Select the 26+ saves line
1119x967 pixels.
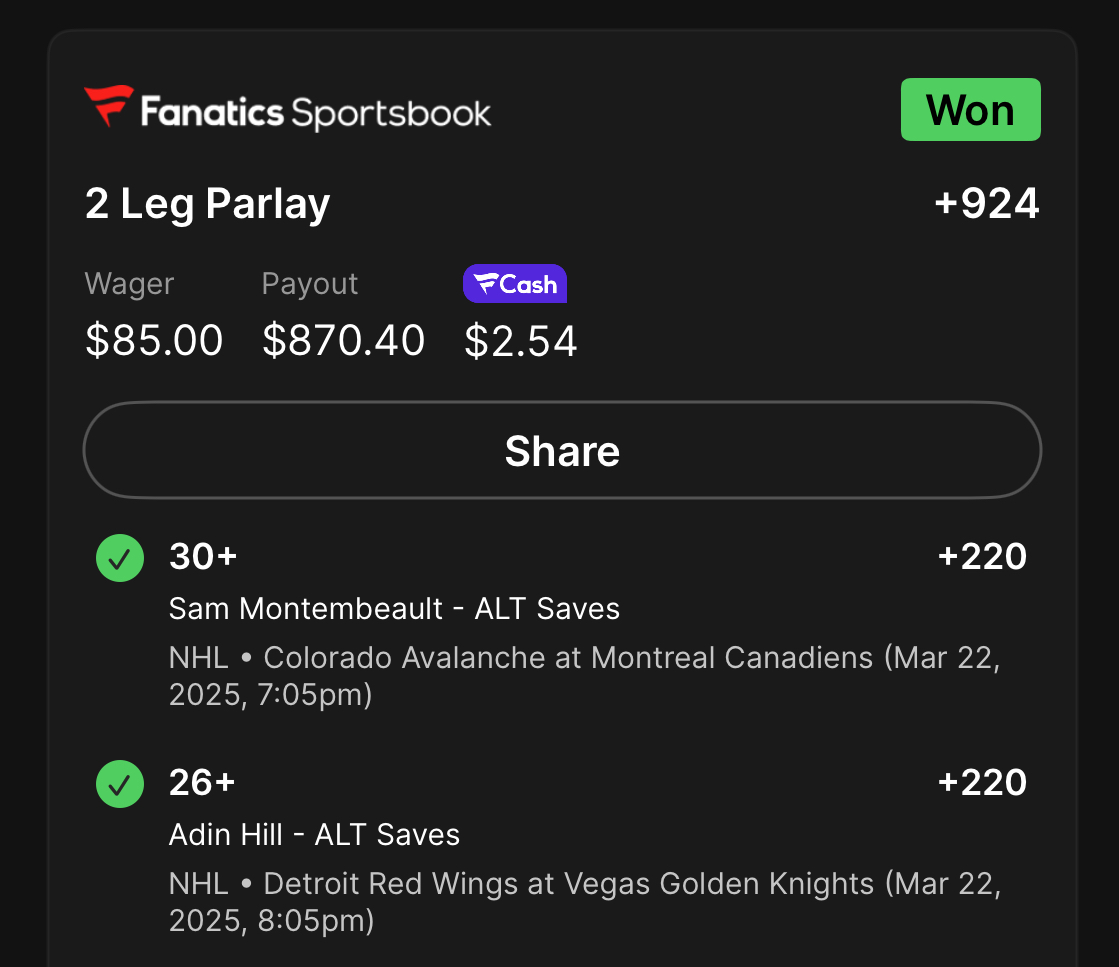click(x=202, y=782)
